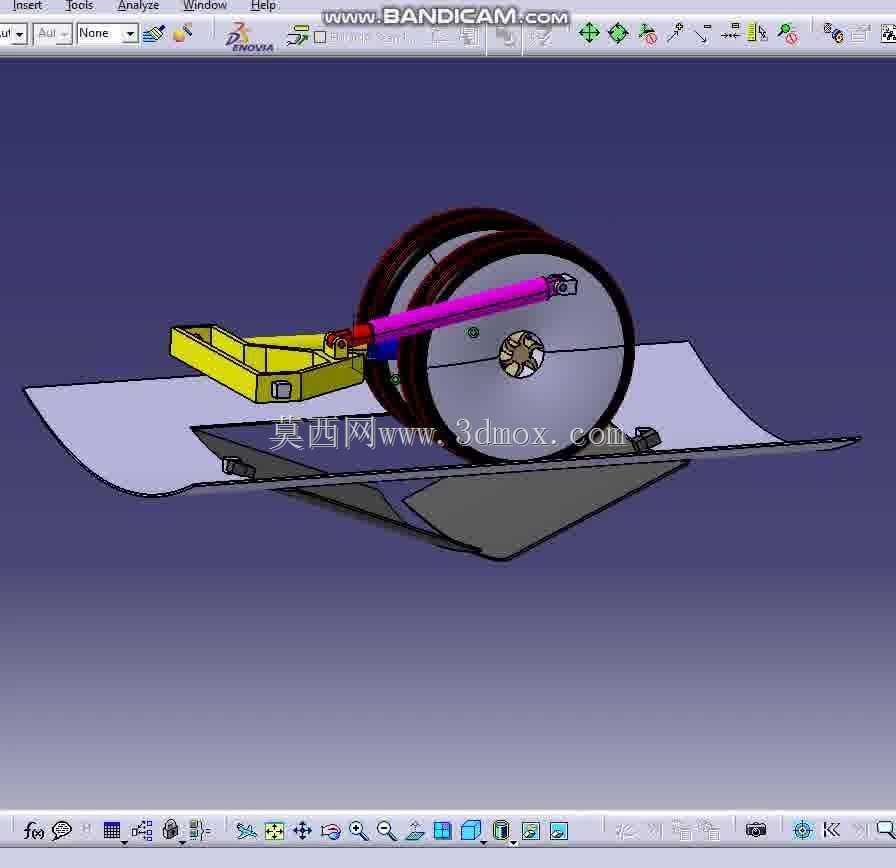This screenshot has width=896, height=868.
Task: Click the Zoom Out magnifier
Action: tap(387, 830)
